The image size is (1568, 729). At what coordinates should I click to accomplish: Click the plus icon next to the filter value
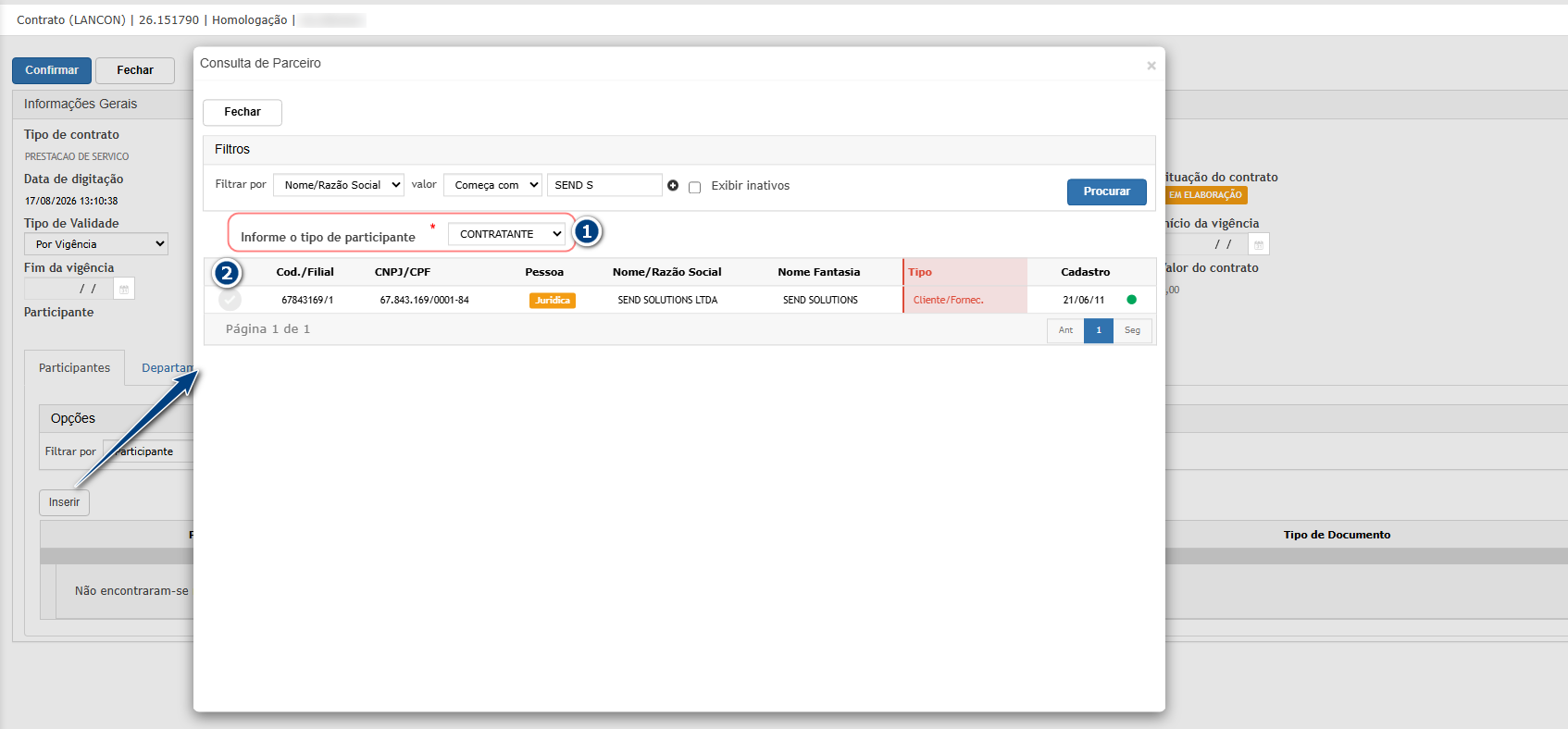tap(673, 186)
